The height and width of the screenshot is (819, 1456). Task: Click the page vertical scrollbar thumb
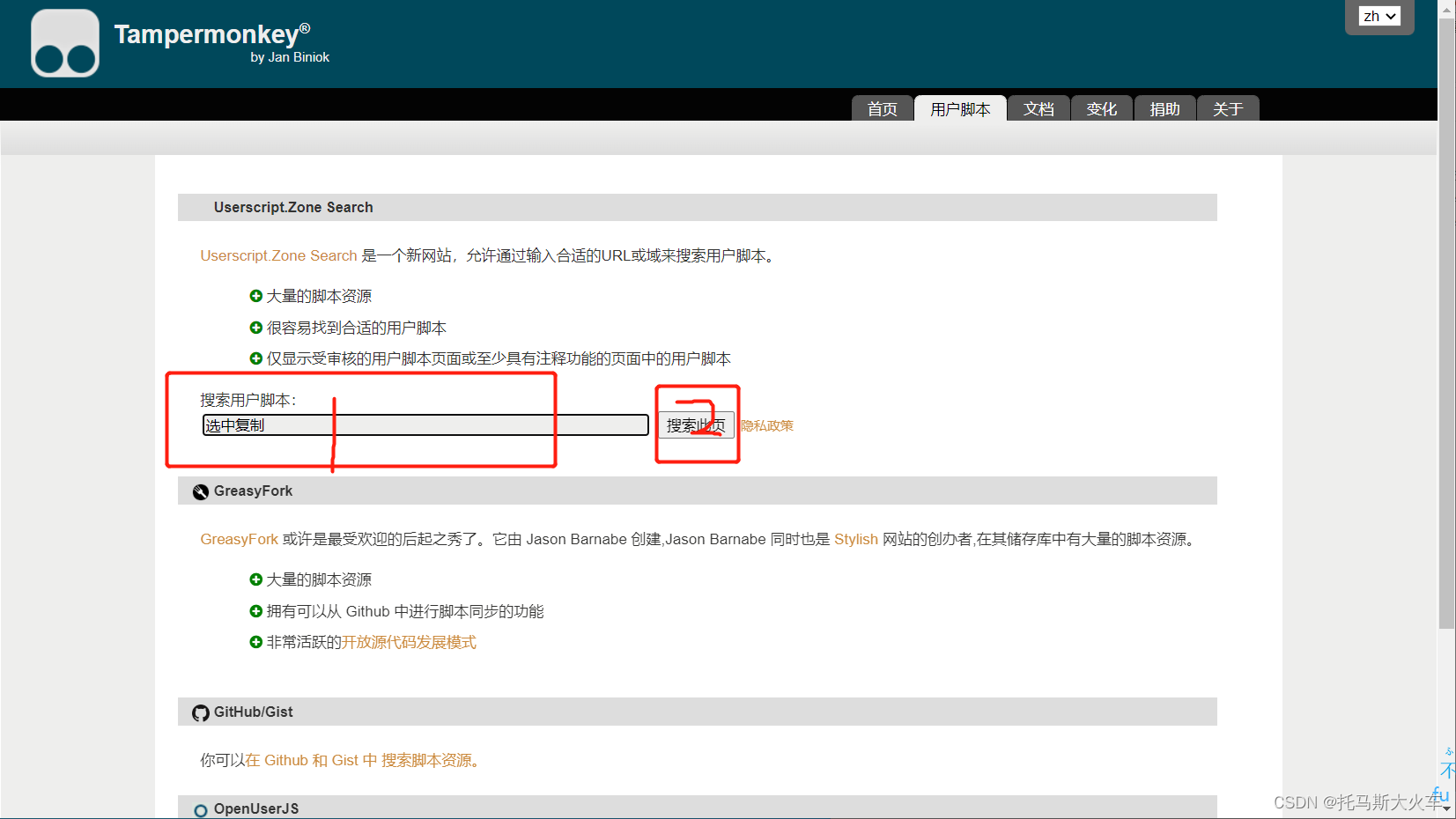[x=1446, y=321]
